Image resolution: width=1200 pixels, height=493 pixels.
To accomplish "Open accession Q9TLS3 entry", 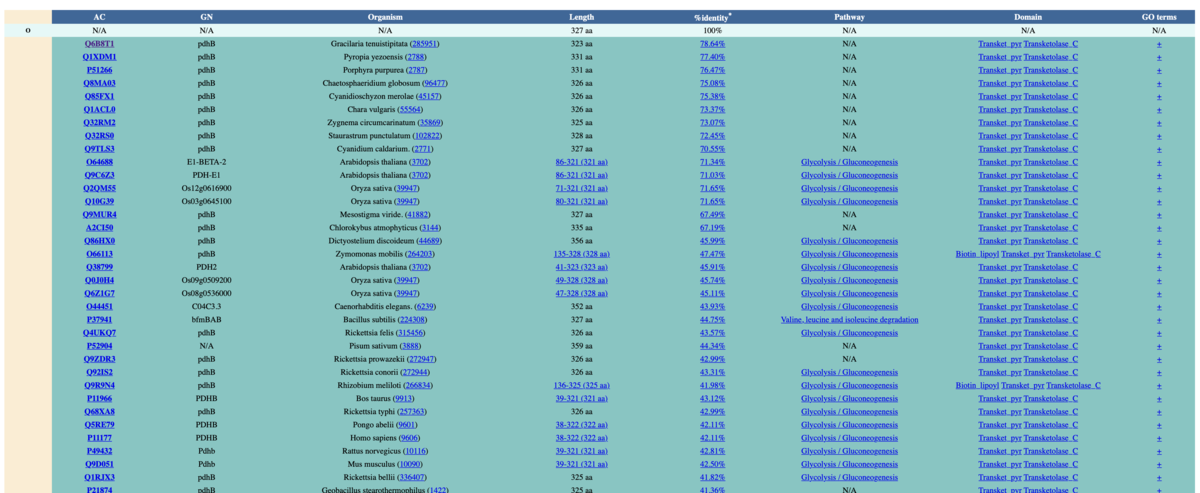I will click(99, 148).
